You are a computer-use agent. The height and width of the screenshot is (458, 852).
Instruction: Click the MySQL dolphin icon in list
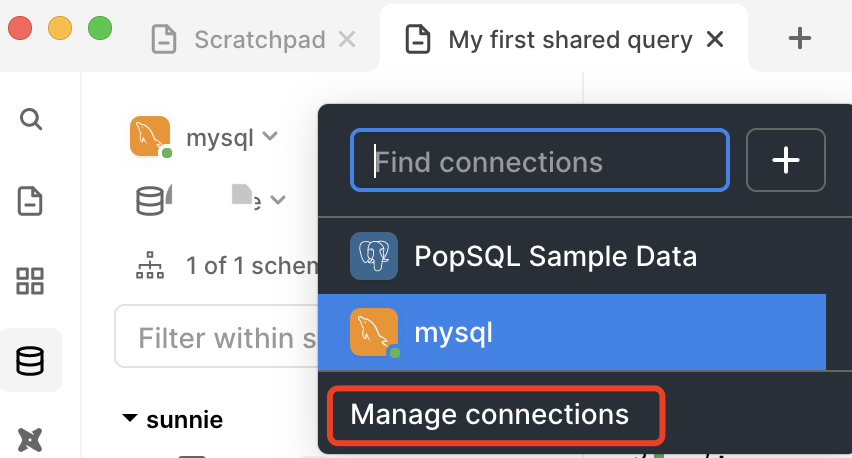tap(374, 332)
